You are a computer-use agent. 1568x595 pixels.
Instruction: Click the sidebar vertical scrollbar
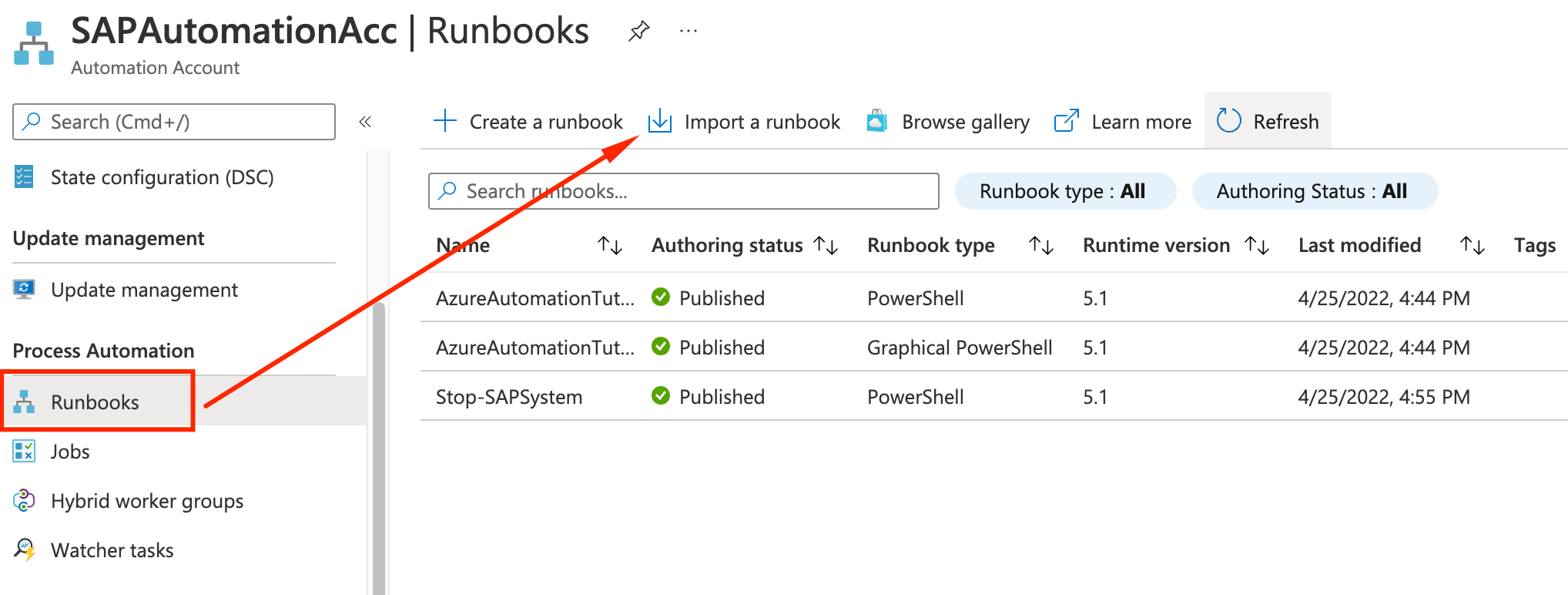pos(379,449)
